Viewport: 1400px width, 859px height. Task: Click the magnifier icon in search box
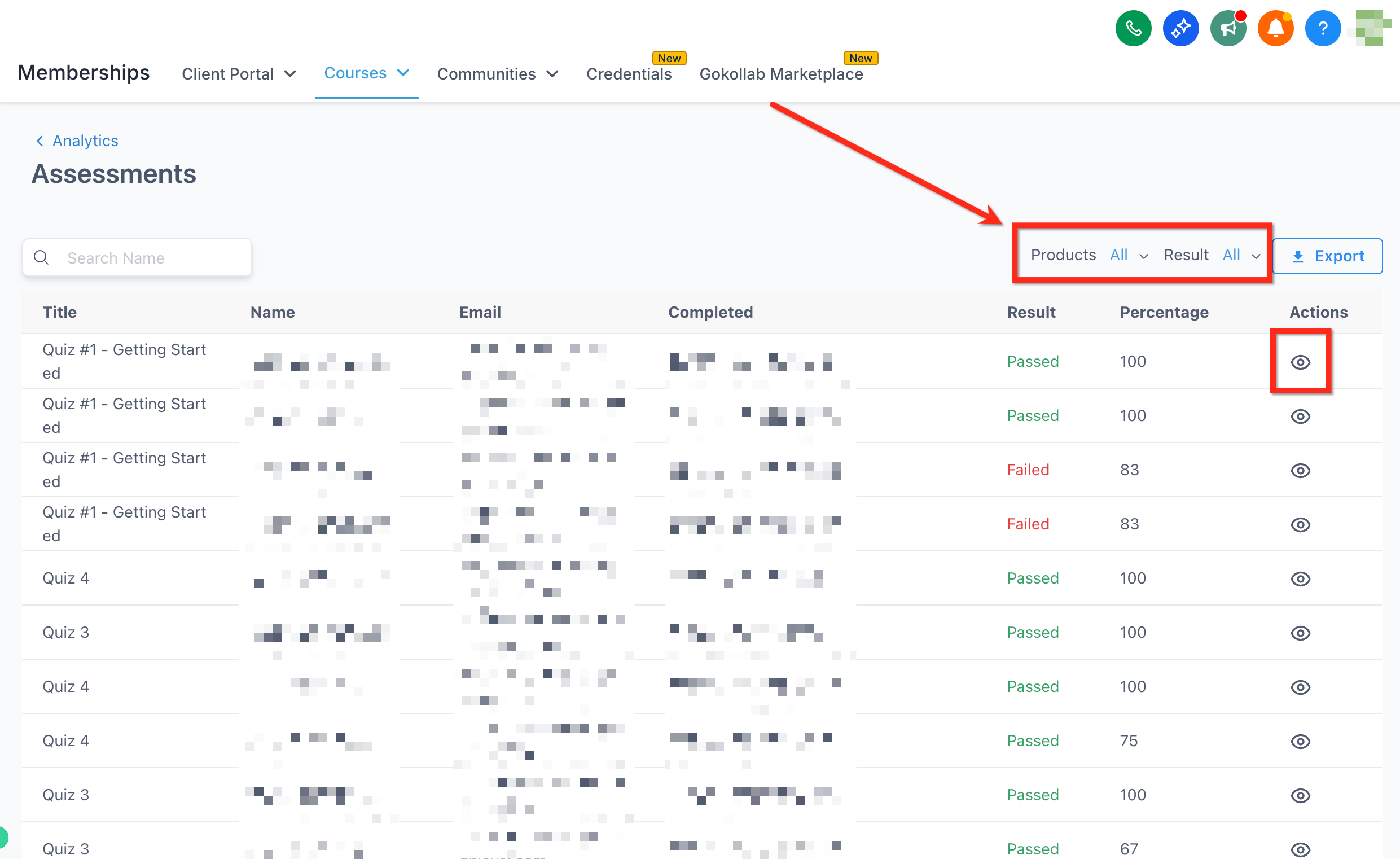pos(41,257)
